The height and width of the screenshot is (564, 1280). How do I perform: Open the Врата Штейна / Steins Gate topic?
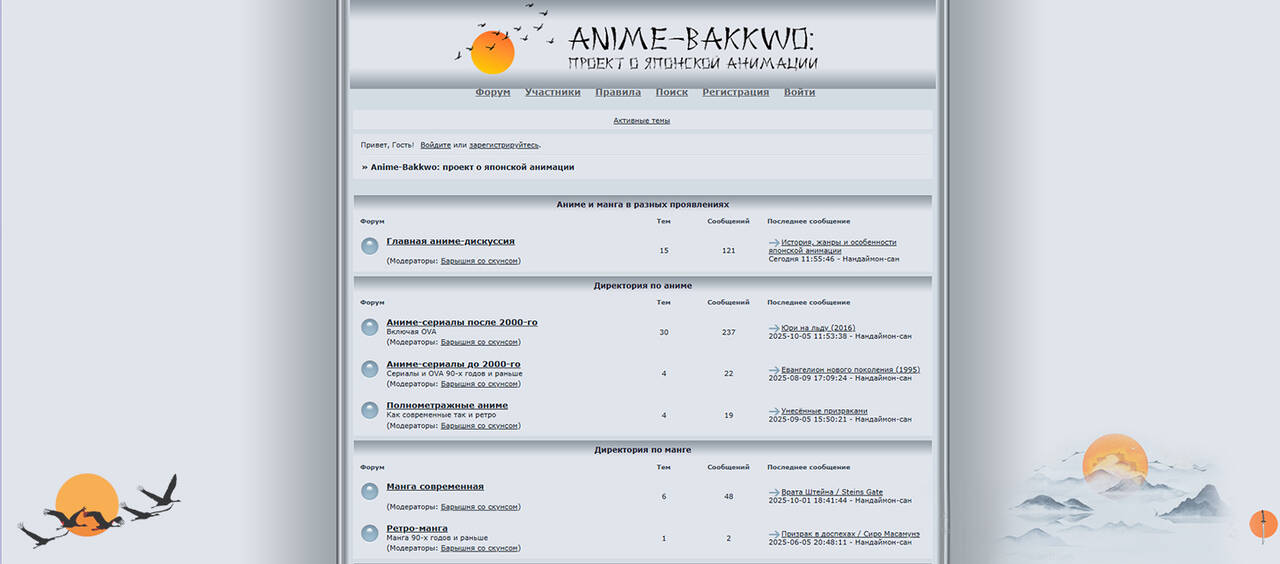pyautogui.click(x=832, y=492)
